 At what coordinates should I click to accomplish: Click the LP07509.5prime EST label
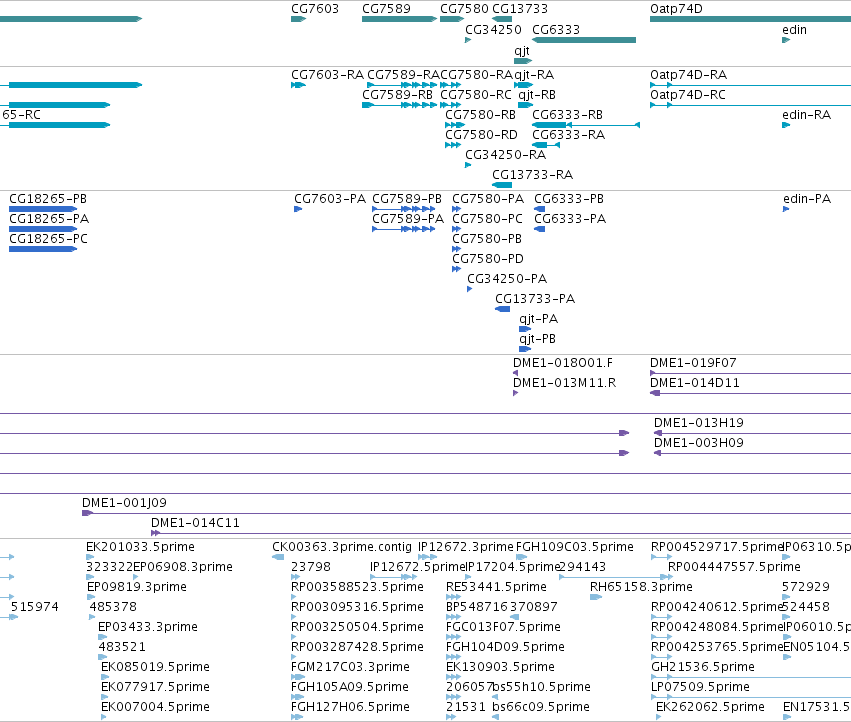700,687
